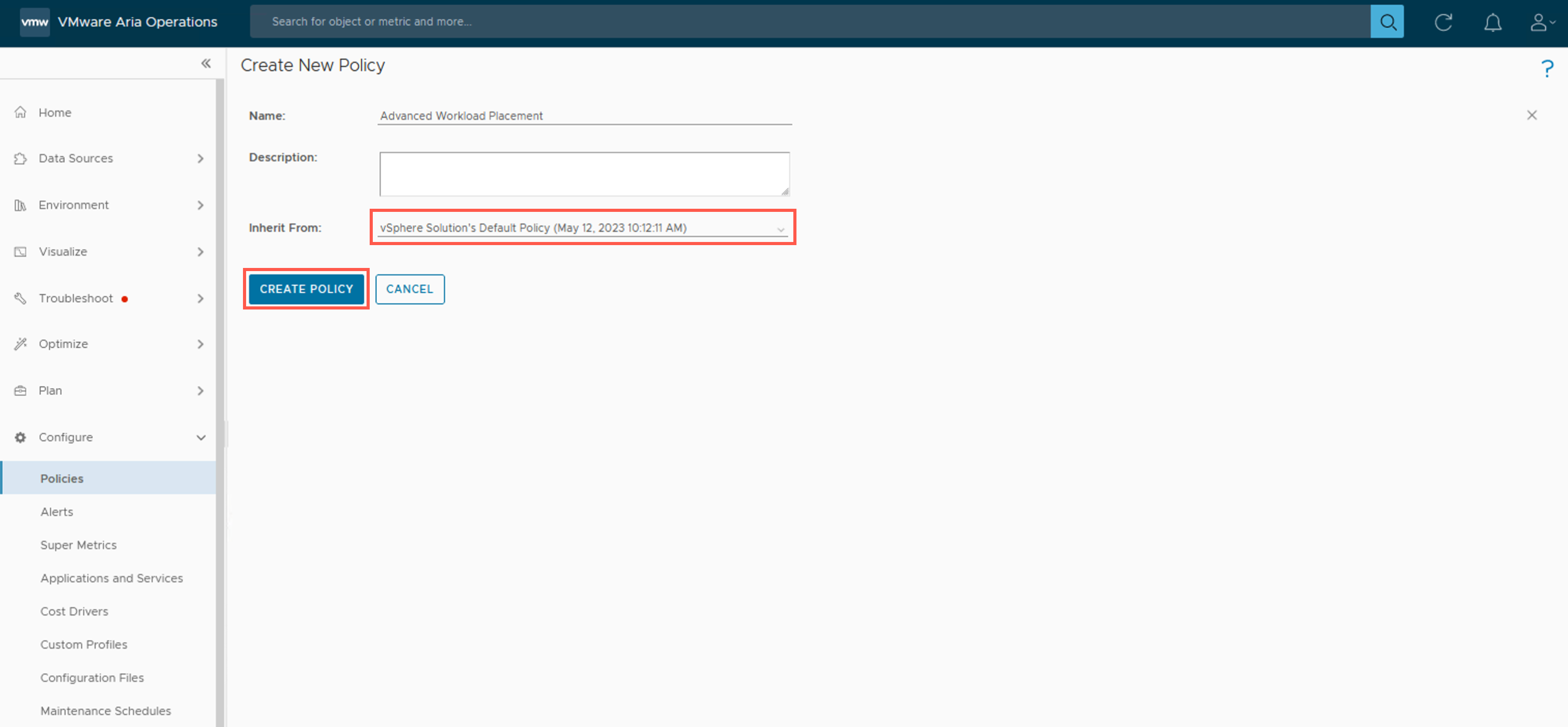Viewport: 1568px width, 727px height.
Task: Open Alerts under Configure
Action: [x=57, y=511]
